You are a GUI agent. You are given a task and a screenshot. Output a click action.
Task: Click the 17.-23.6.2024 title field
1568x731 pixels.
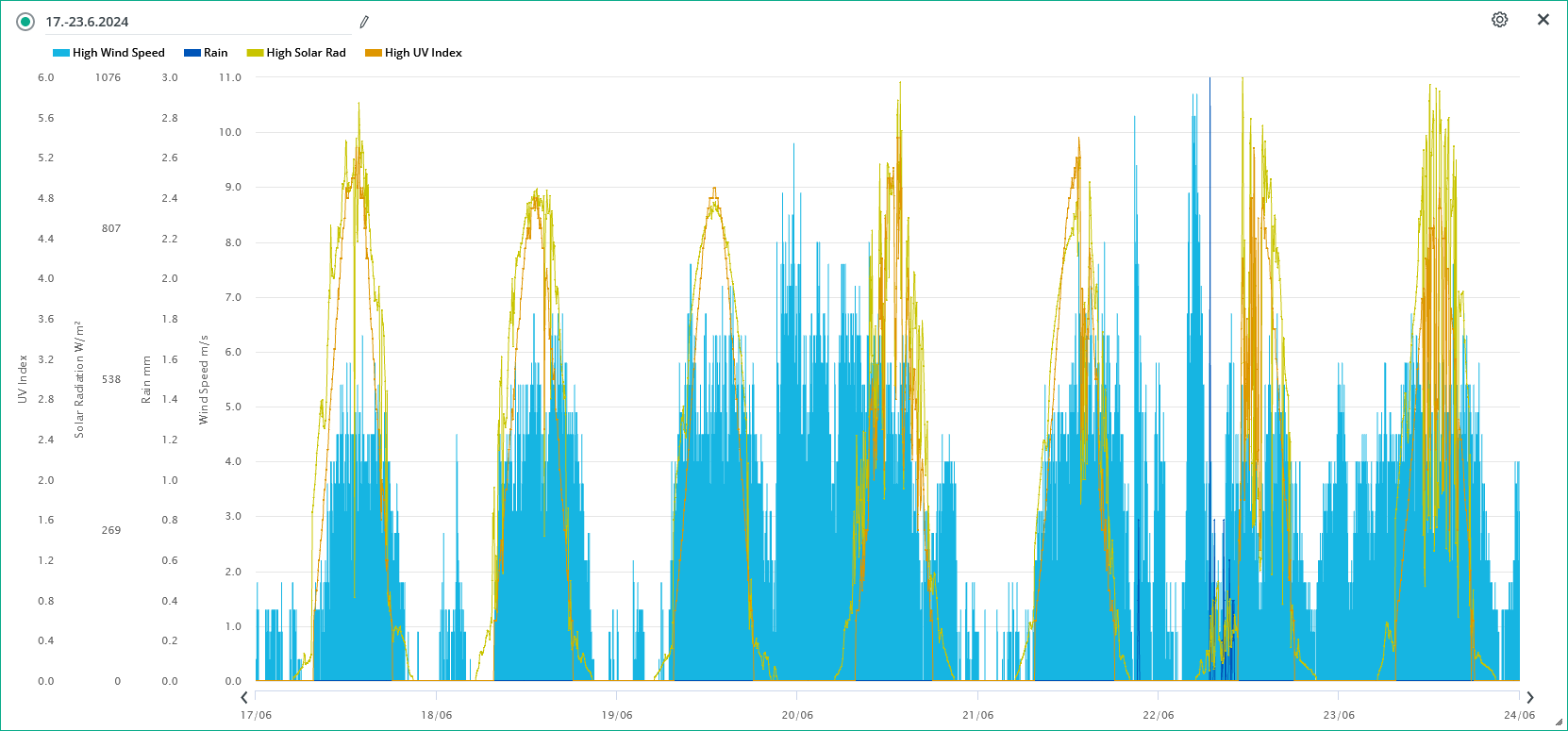tap(189, 22)
